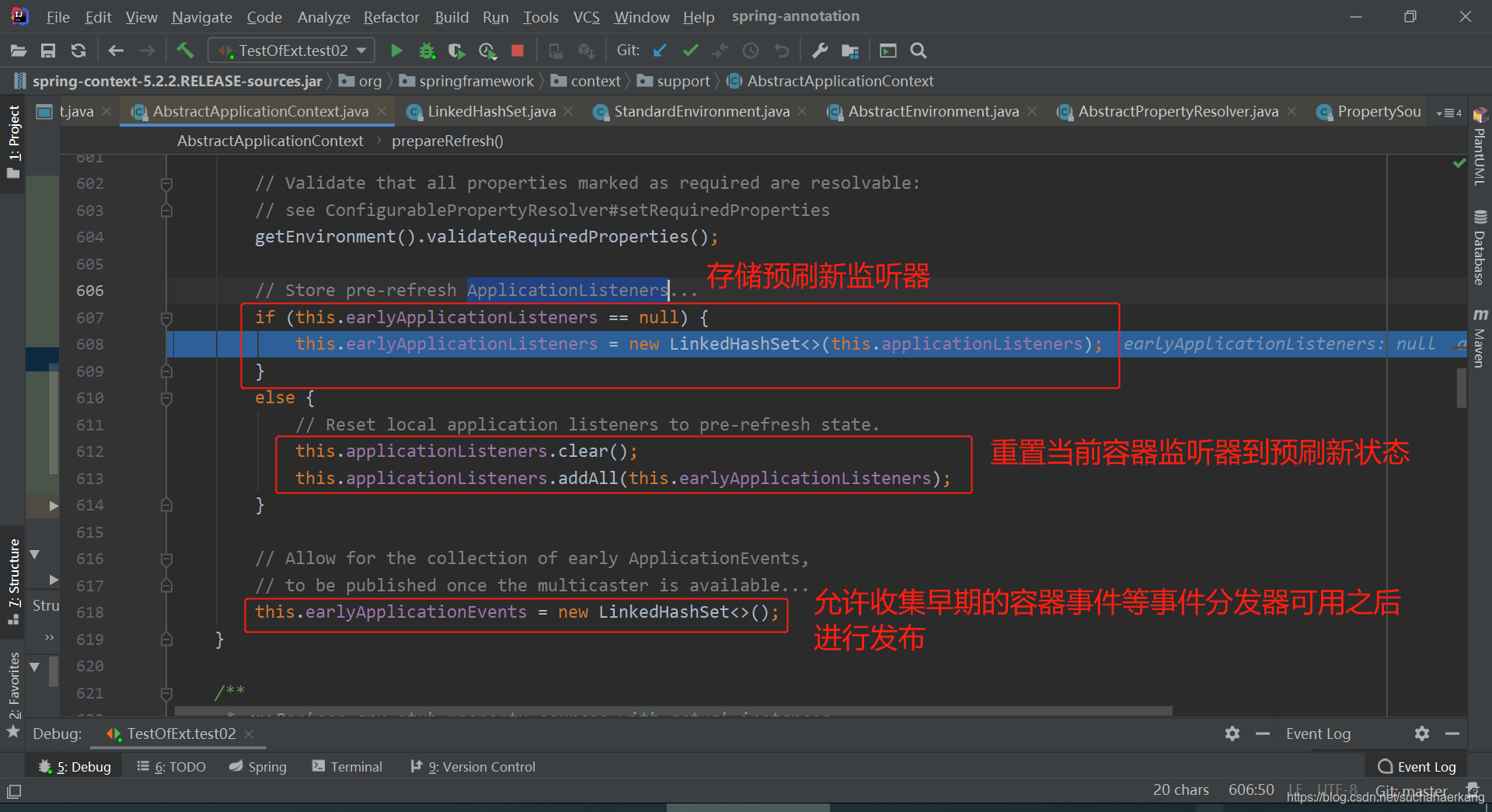Screen dimensions: 1492x812
Task: Show Git history with the clock icon
Action: pos(751,51)
